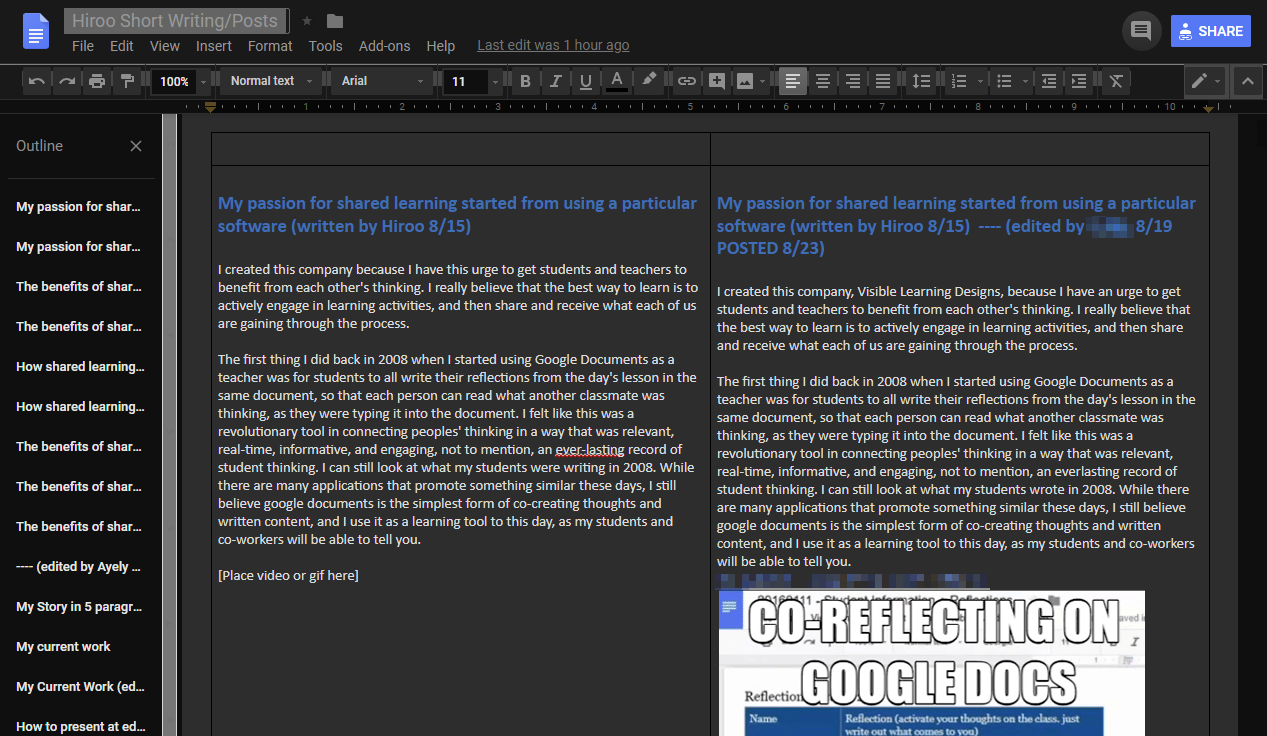Expand the numbered list style arrow
Screen dimensions: 1267x736
coord(980,81)
